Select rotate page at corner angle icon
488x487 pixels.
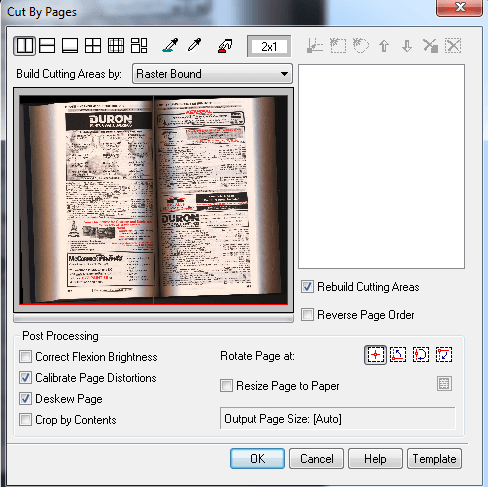point(398,355)
